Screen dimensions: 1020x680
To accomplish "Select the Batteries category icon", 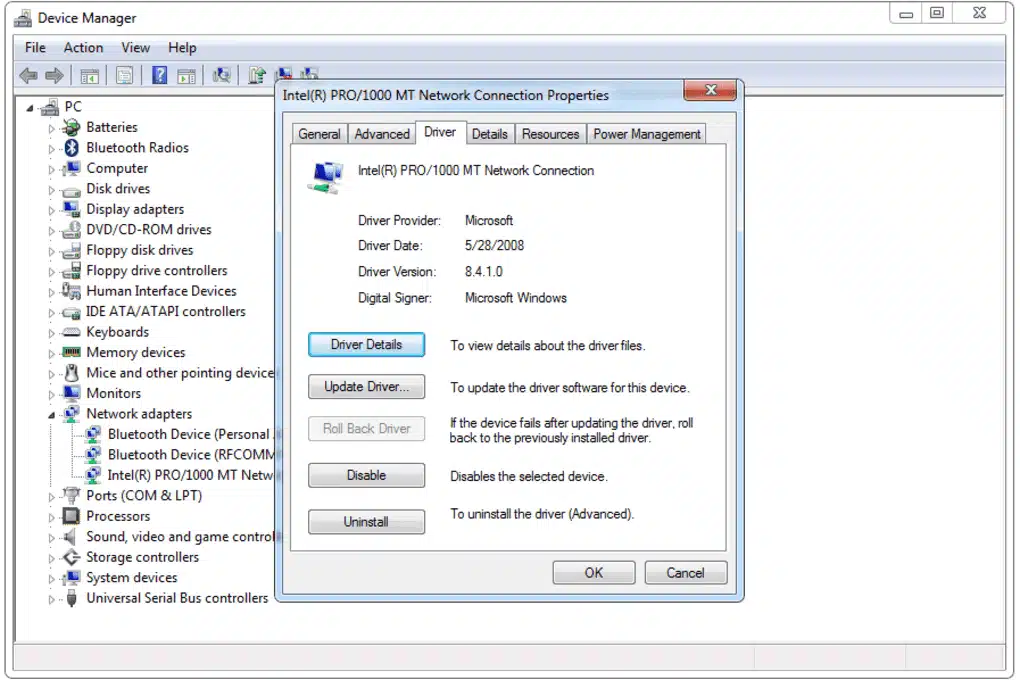I will [71, 128].
